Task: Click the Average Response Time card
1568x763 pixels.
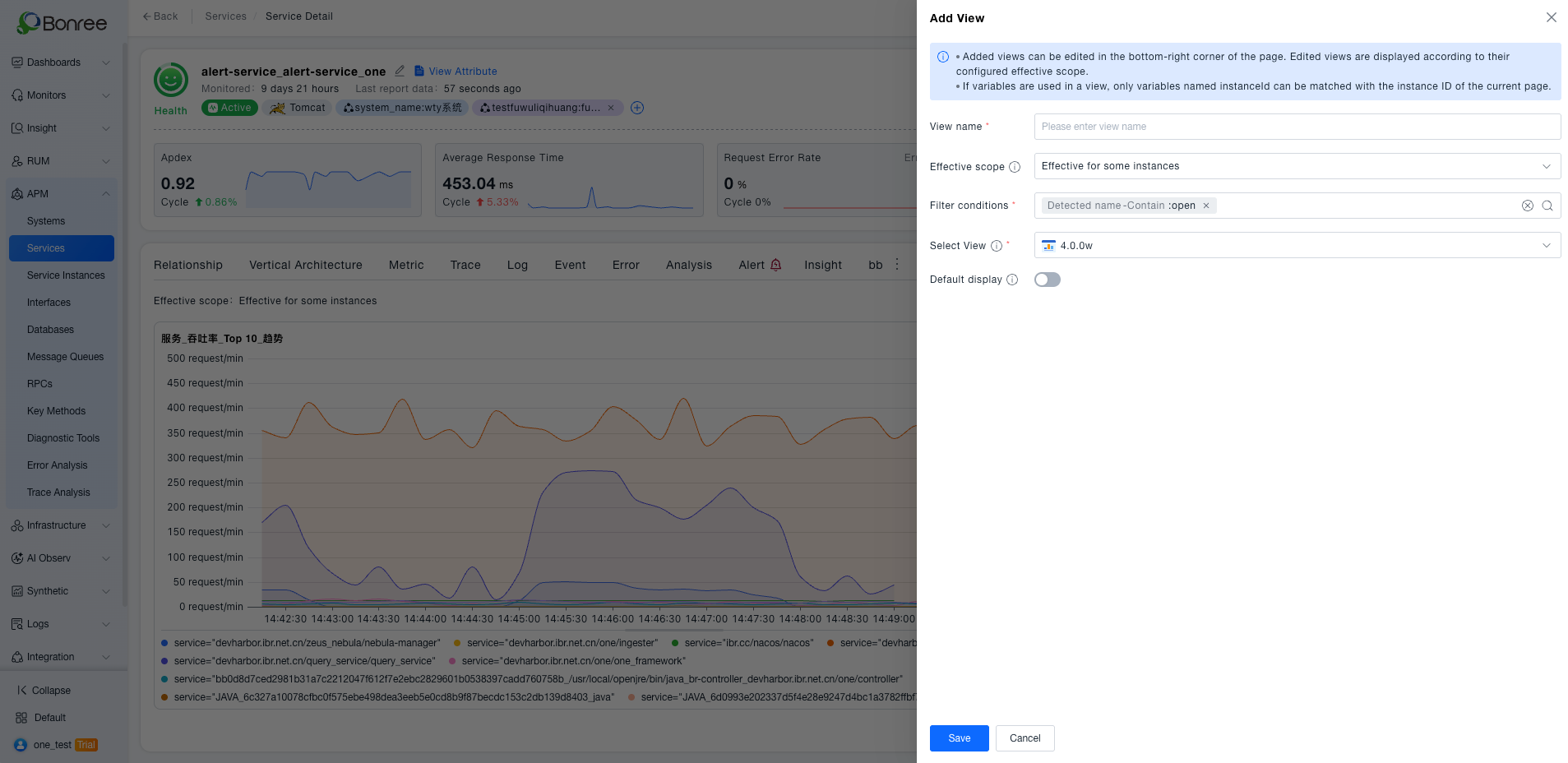Action: (x=569, y=180)
